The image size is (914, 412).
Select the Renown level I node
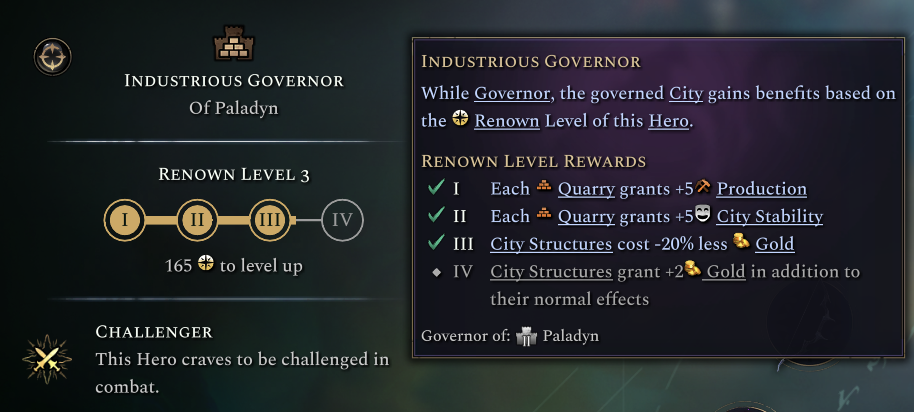pyautogui.click(x=124, y=220)
